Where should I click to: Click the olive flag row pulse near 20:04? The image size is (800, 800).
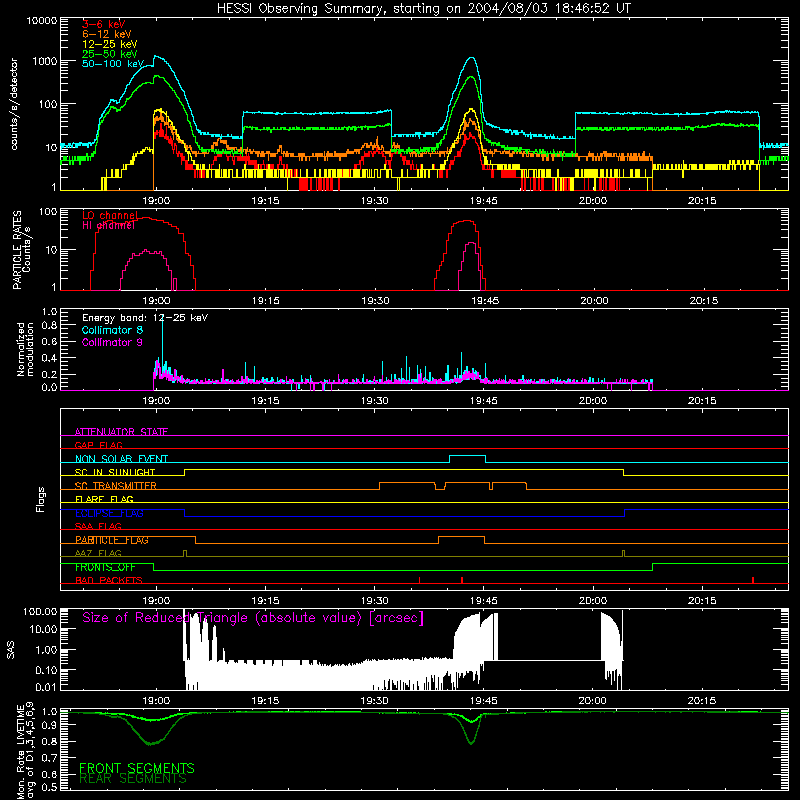click(623, 554)
